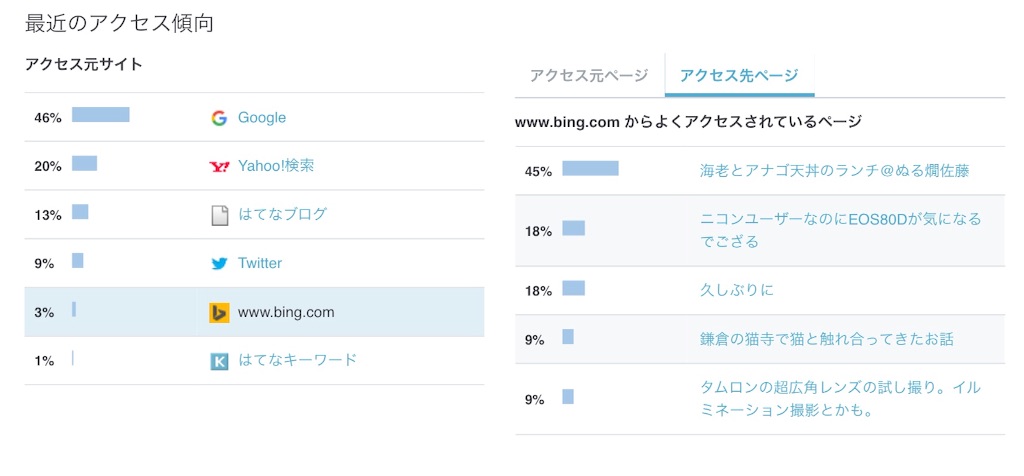1024x476 pixels.
Task: Select the アクセス先ページ tab
Action: (739, 76)
